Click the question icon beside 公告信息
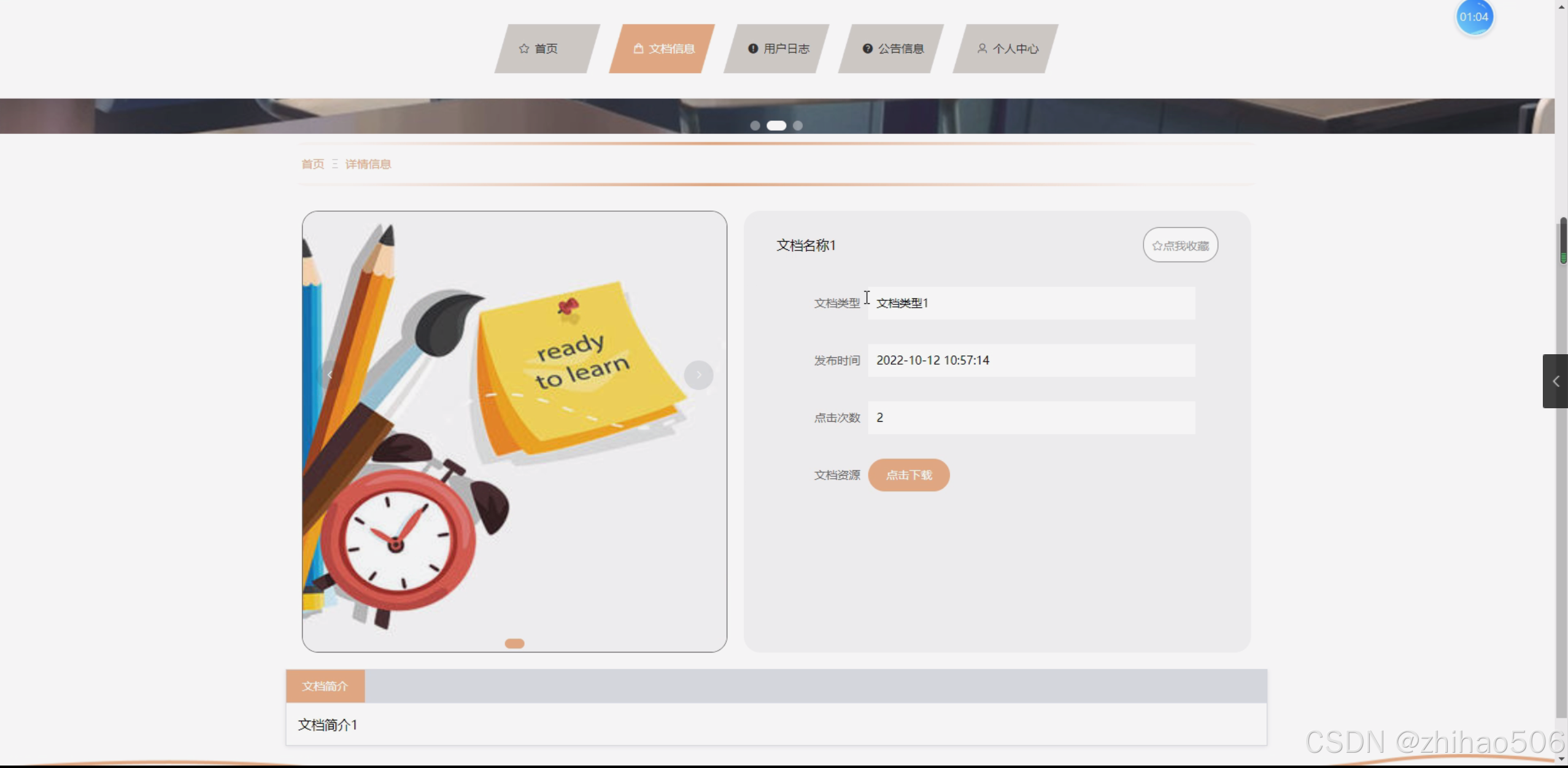Viewport: 1568px width, 768px height. click(x=867, y=48)
